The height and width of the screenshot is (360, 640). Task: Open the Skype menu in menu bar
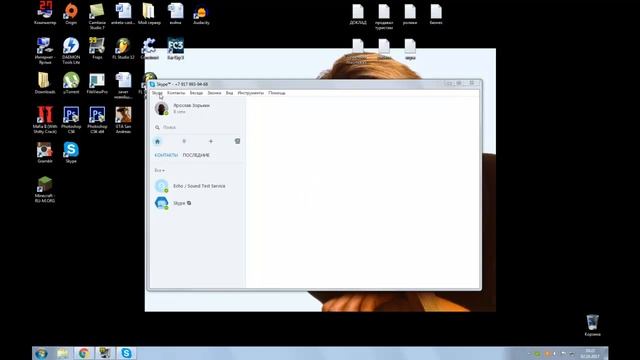157,93
